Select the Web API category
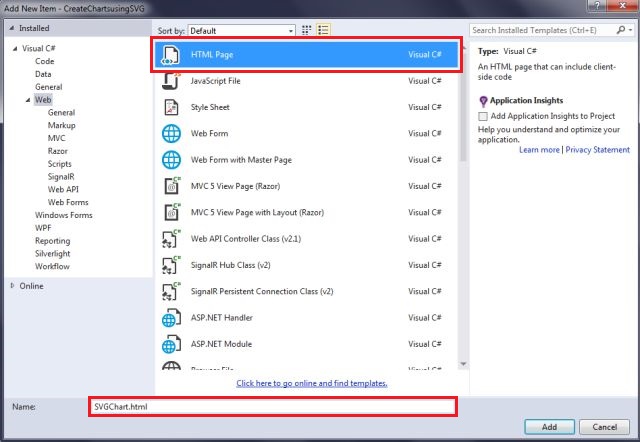 [63, 189]
